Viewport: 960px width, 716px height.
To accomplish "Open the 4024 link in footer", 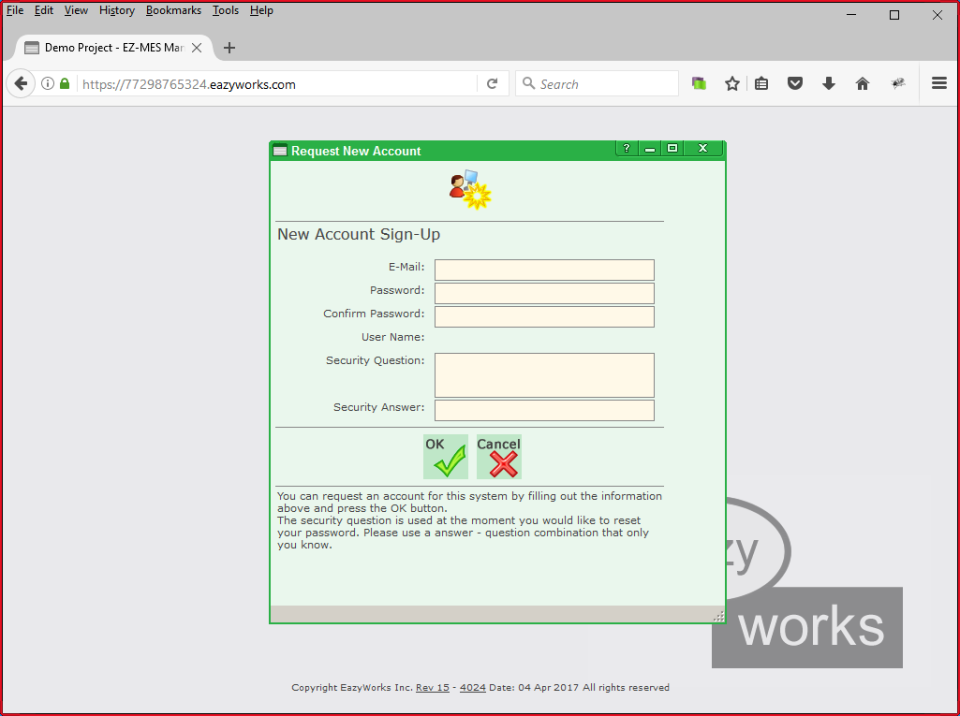I will 473,688.
